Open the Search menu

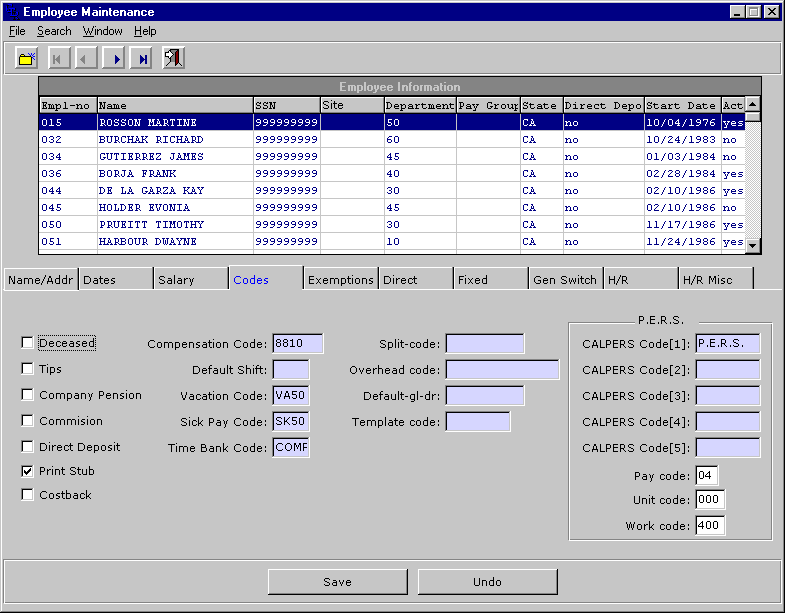[54, 31]
